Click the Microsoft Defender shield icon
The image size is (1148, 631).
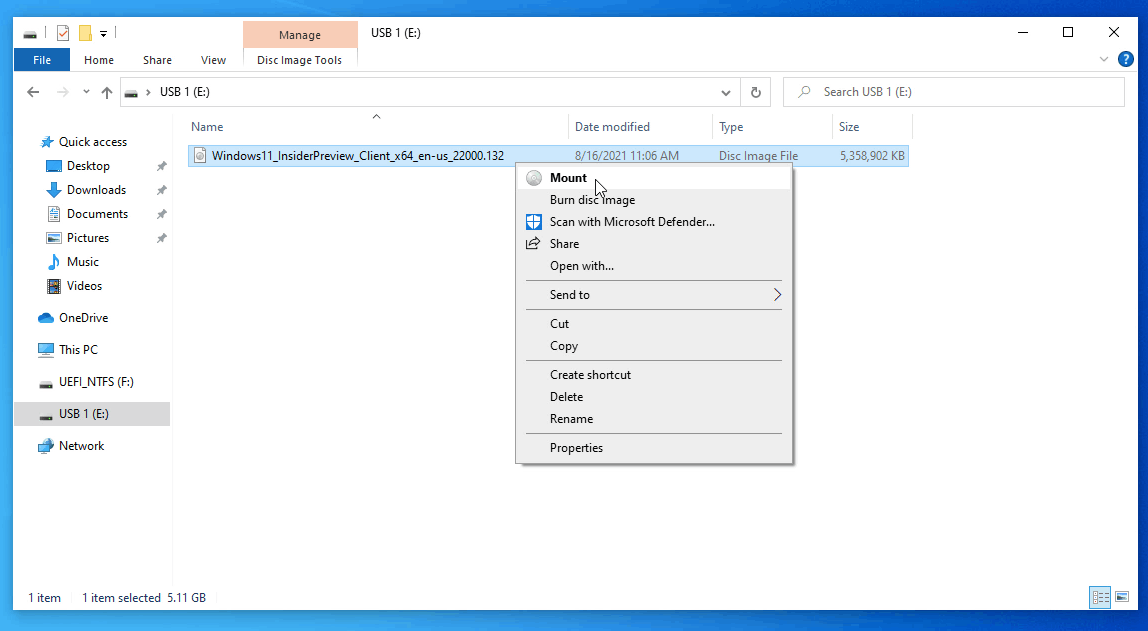pos(534,222)
